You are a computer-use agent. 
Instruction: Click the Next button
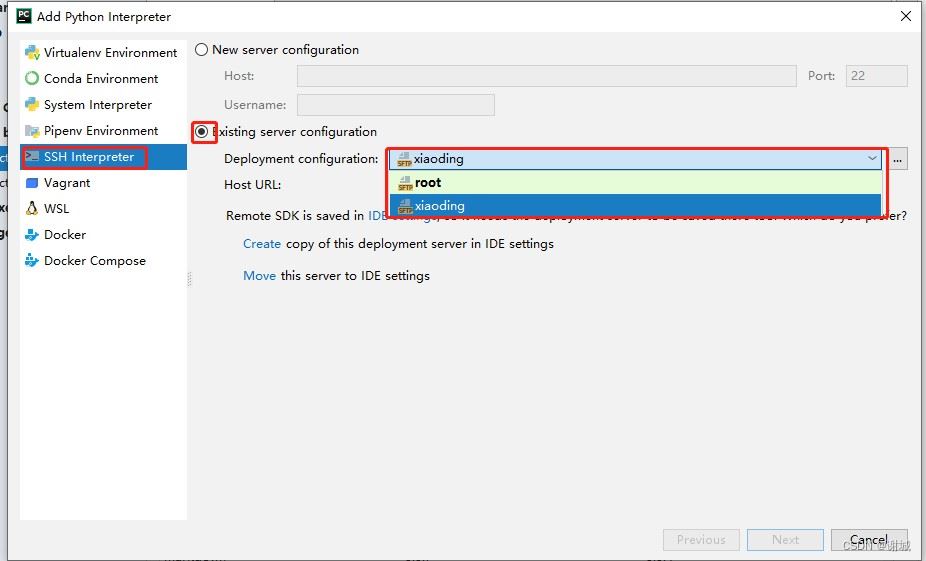click(785, 540)
